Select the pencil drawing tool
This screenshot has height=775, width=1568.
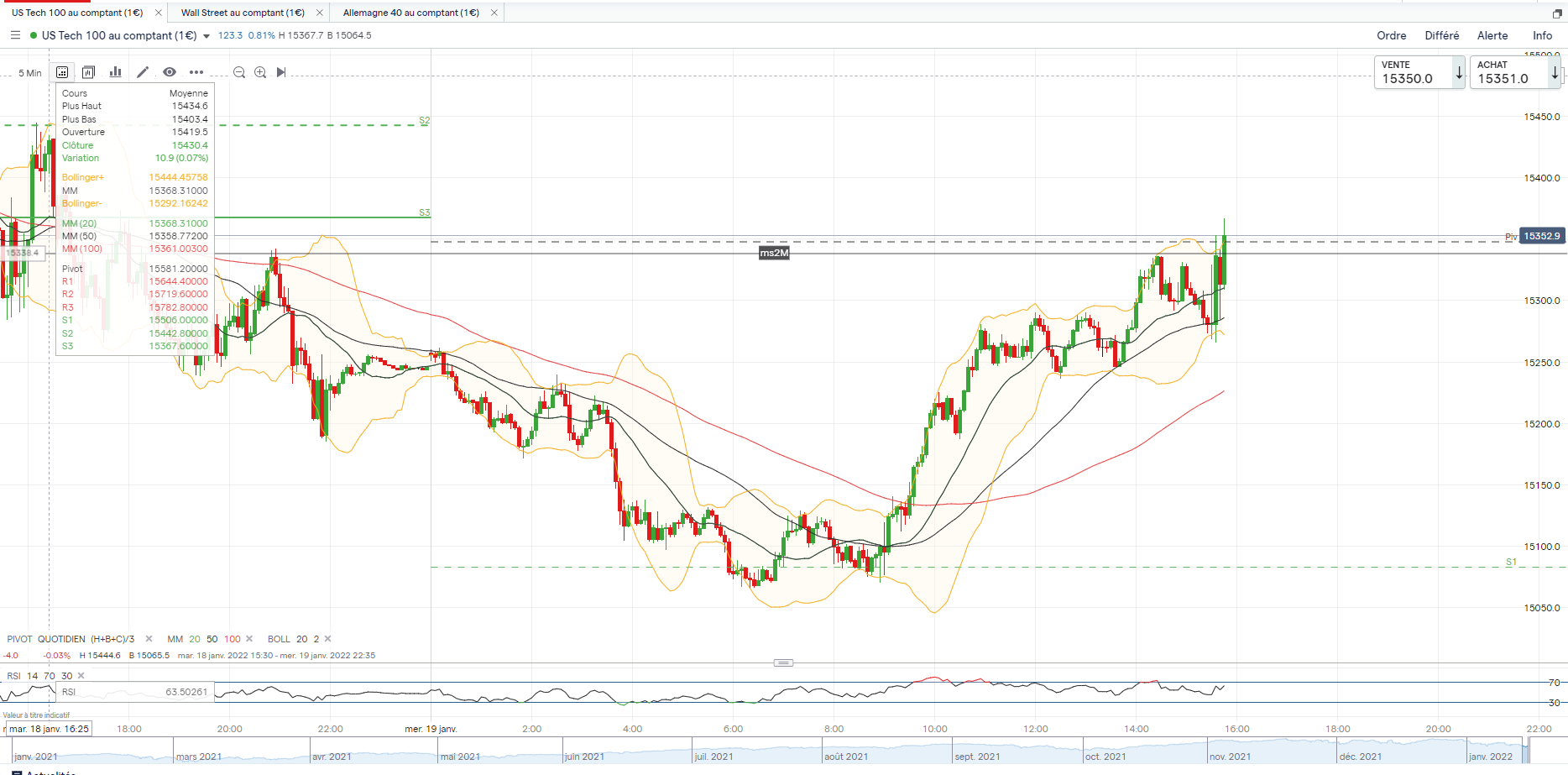143,72
